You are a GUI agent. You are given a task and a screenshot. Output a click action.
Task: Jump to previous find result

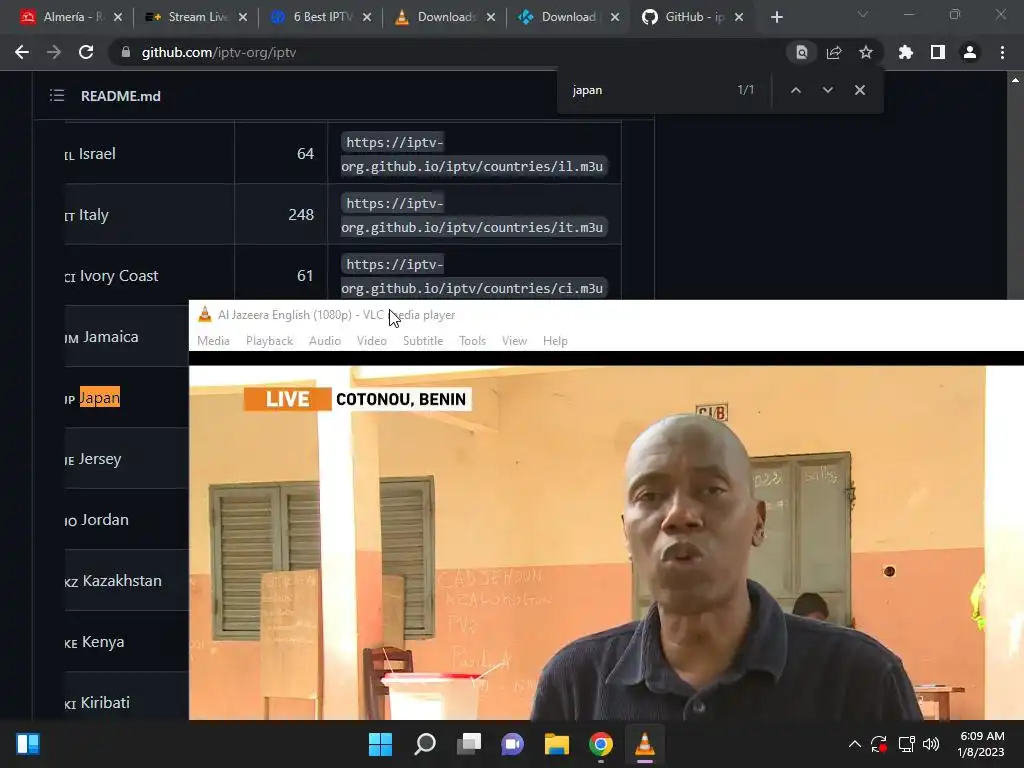tap(795, 90)
